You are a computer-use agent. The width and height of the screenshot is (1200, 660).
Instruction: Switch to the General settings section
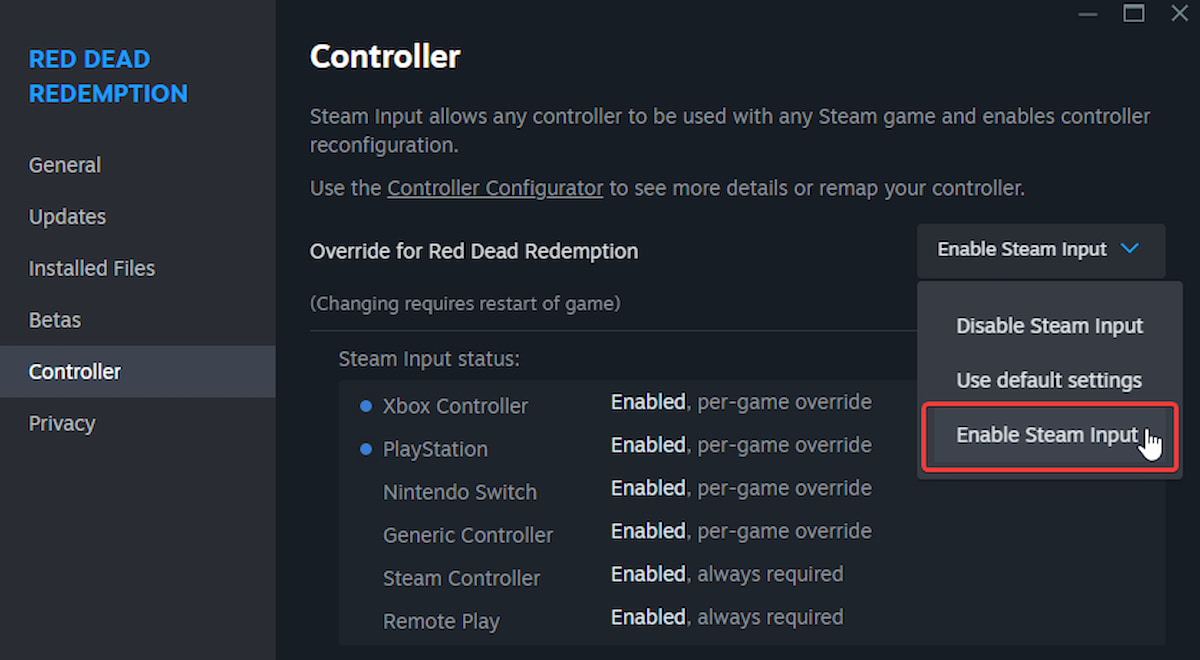coord(65,164)
